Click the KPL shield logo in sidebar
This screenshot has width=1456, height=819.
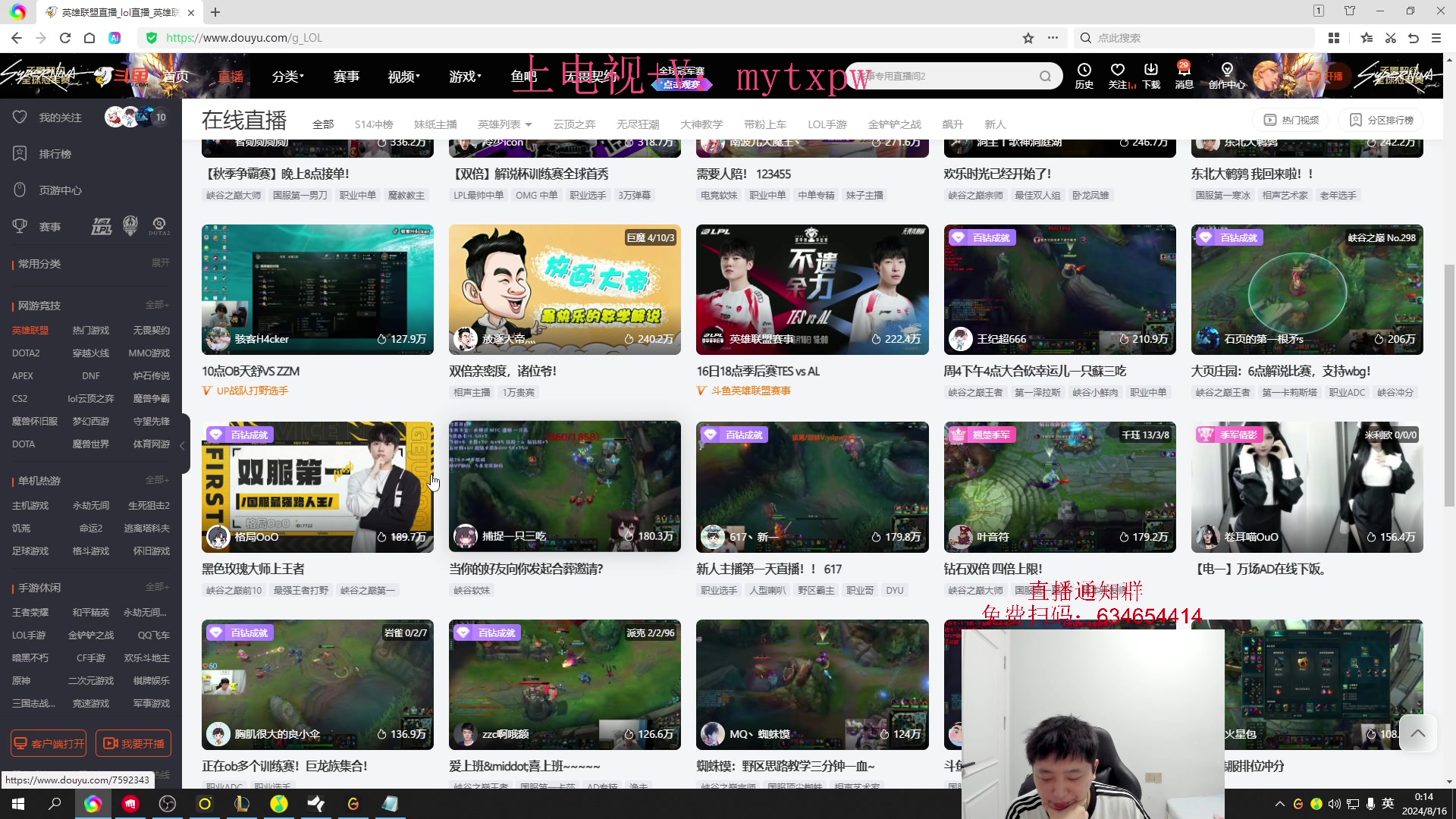point(130,226)
